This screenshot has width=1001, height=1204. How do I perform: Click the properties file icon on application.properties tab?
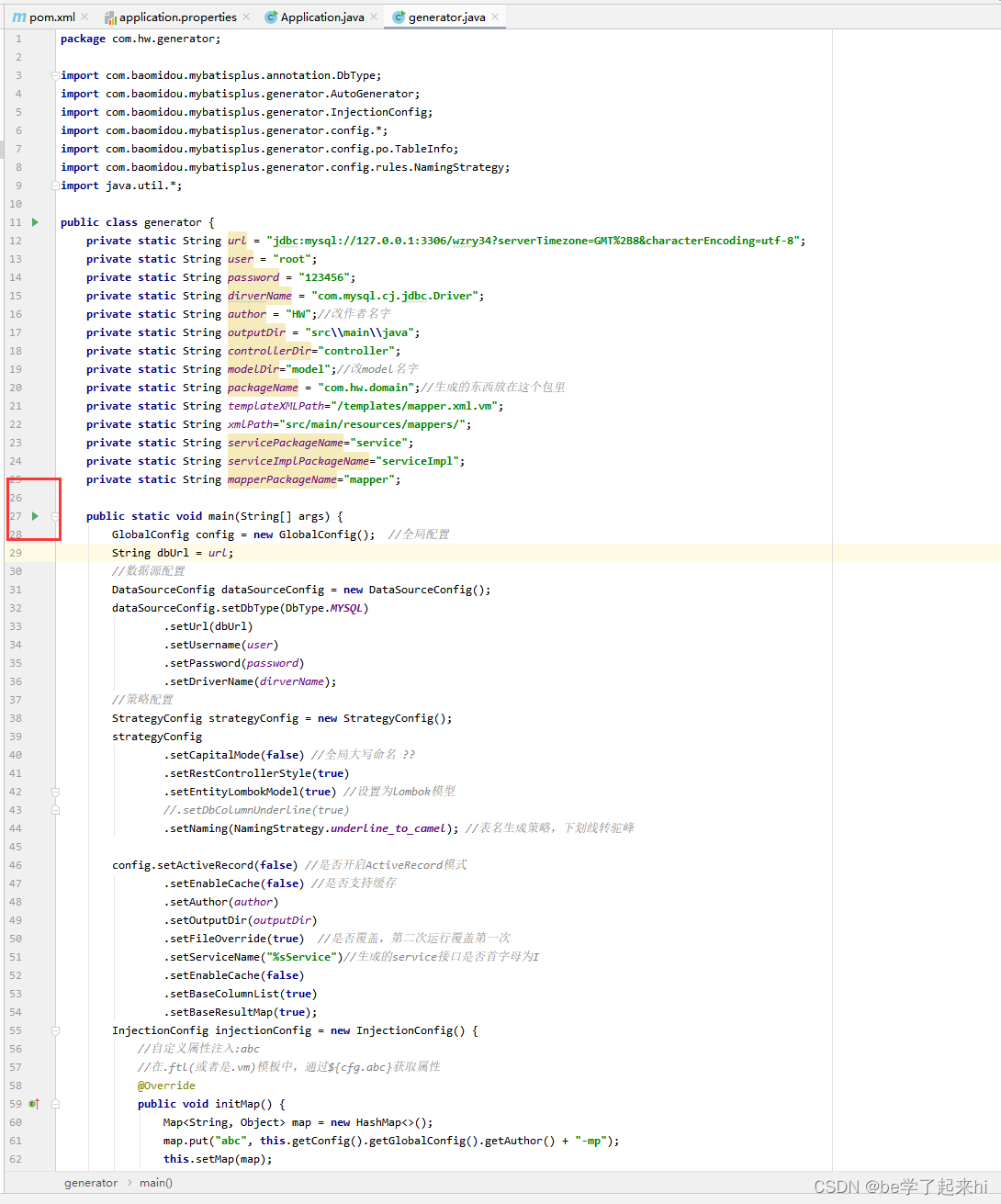click(x=110, y=17)
